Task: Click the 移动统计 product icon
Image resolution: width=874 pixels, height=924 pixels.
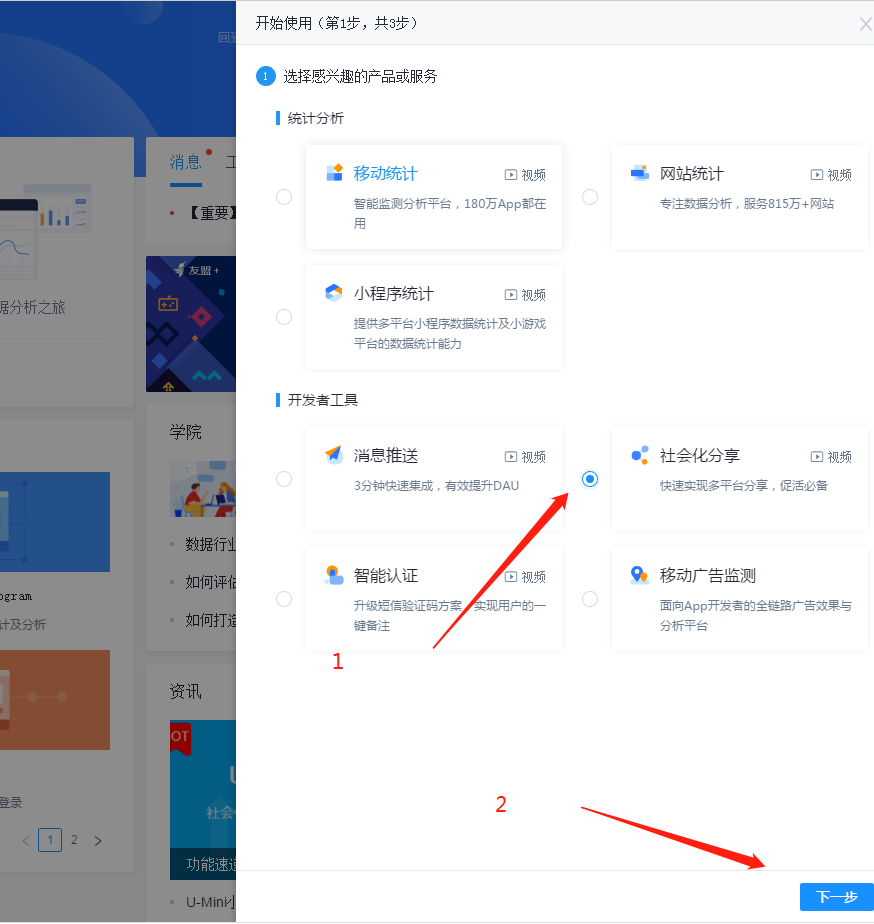Action: point(334,173)
